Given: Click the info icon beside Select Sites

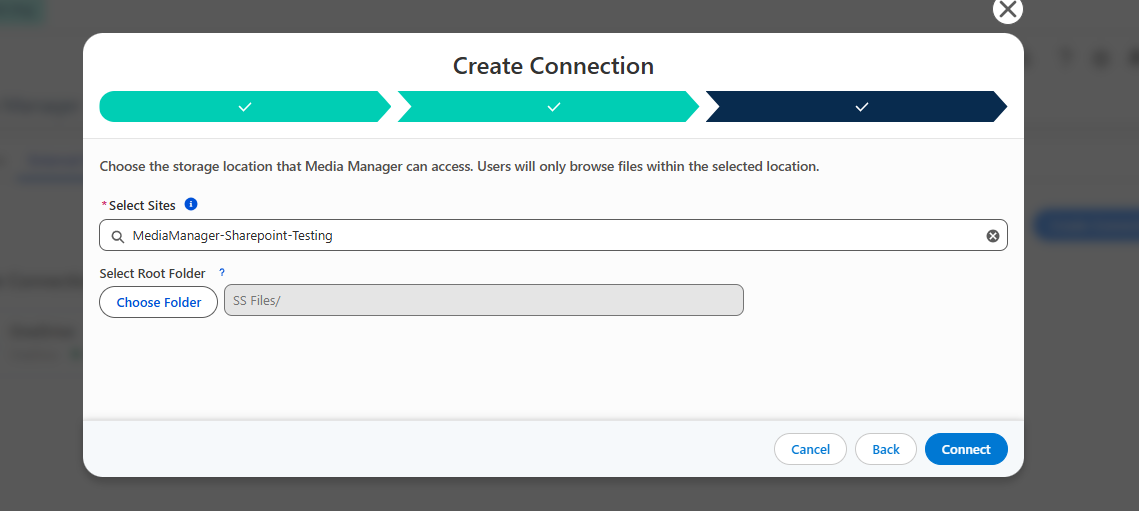Looking at the screenshot, I should (191, 204).
